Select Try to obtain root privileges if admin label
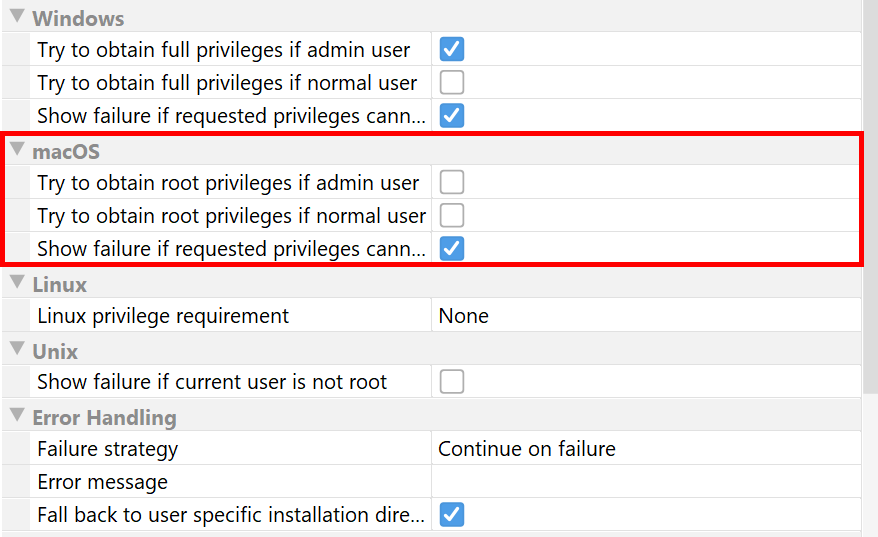 point(228,183)
